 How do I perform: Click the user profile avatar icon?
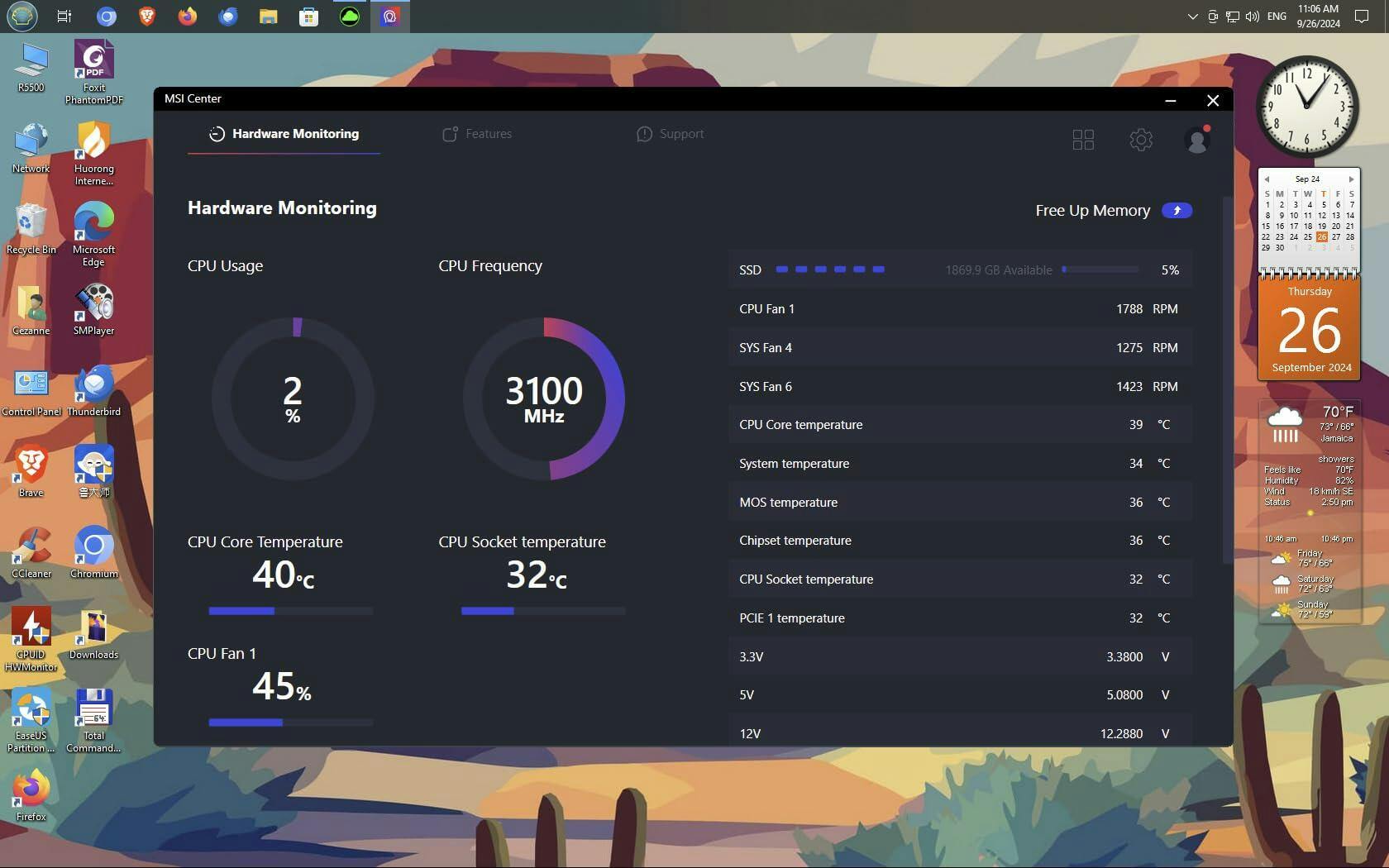1196,140
